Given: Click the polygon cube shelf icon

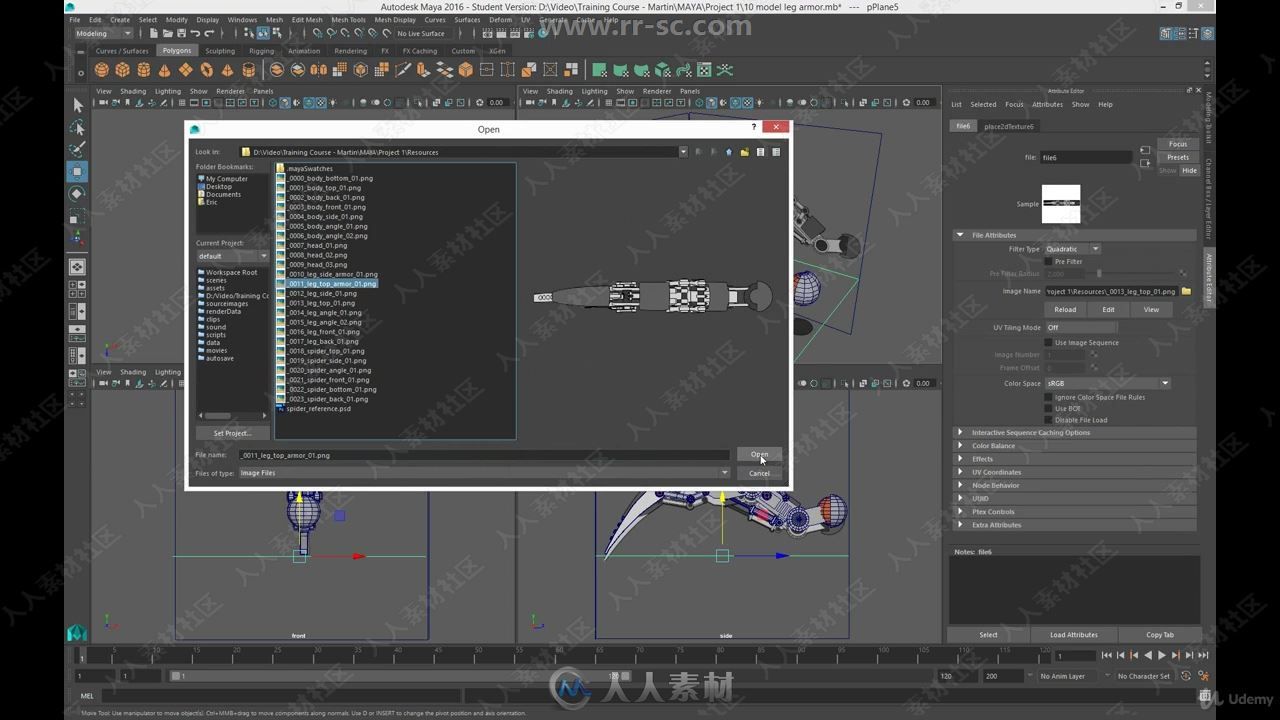Looking at the screenshot, I should pos(122,70).
